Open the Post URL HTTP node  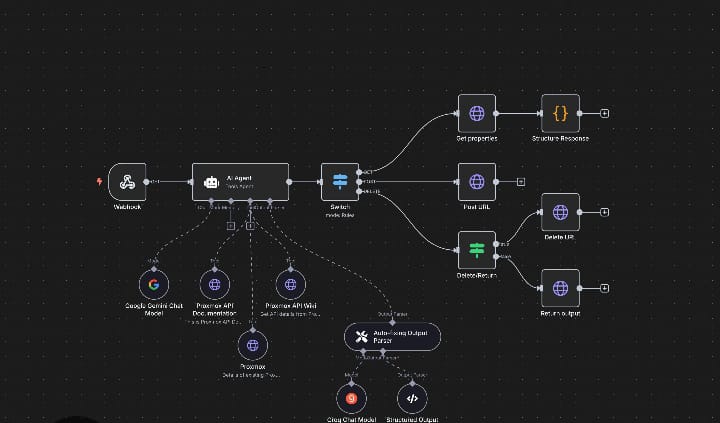tap(477, 182)
